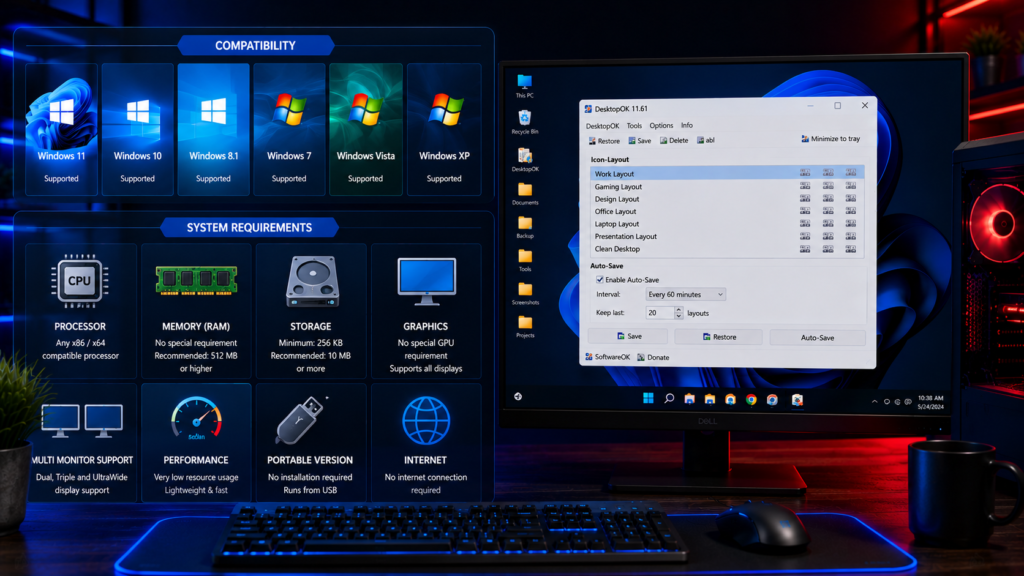Click the Internet globe icon
The image size is (1024, 576).
coord(426,421)
